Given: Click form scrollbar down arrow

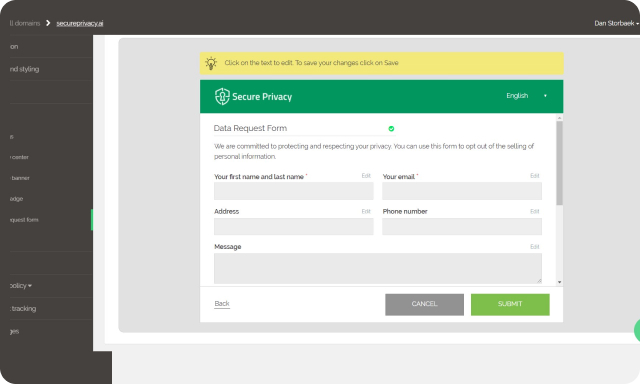Looking at the screenshot, I should tap(560, 282).
